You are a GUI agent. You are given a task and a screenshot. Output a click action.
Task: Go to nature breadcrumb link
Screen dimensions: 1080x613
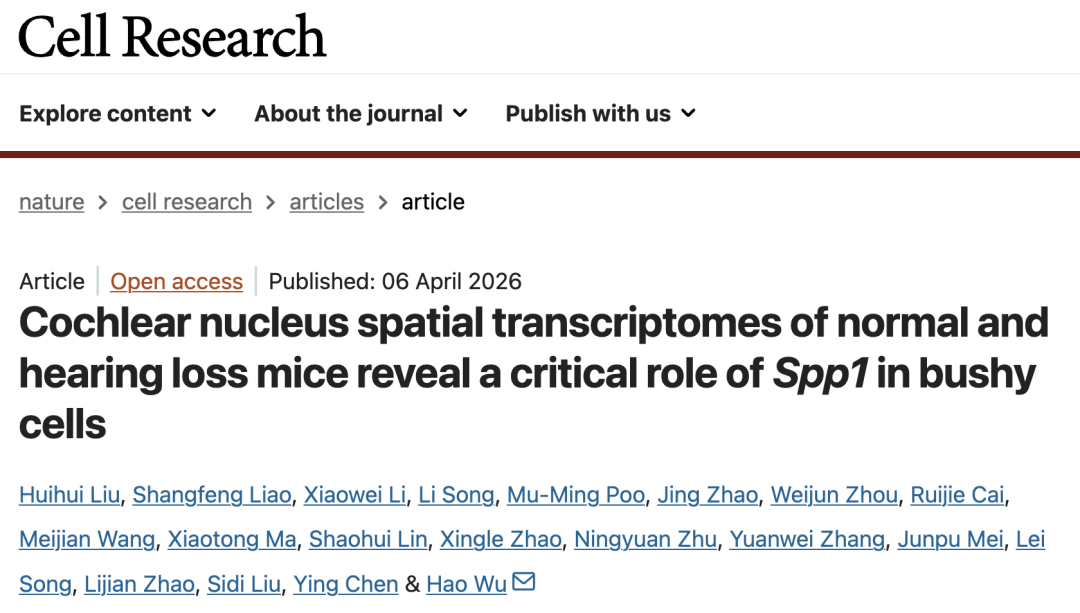pos(52,202)
